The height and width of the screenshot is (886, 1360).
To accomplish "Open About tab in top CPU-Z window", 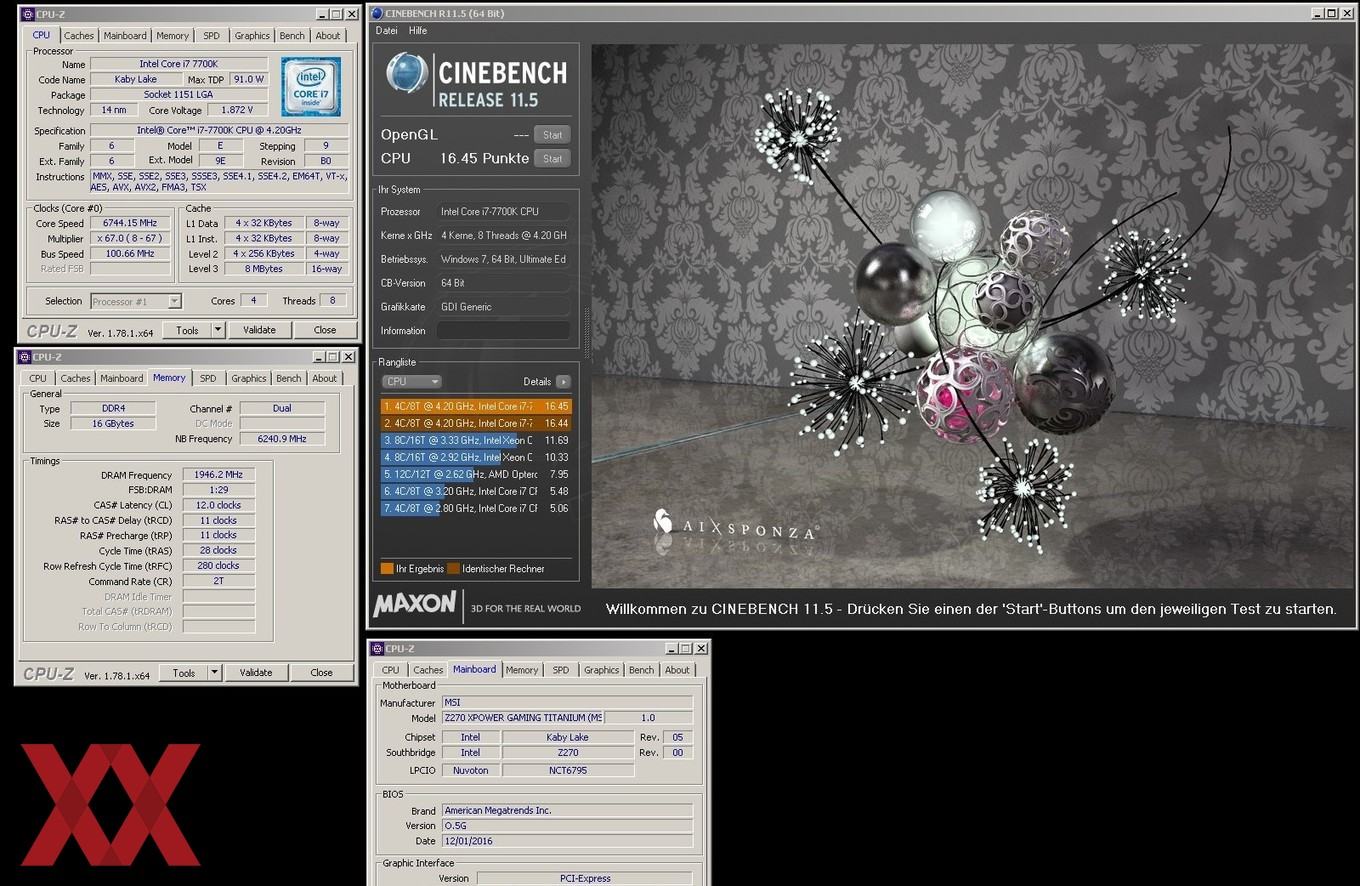I will point(328,36).
